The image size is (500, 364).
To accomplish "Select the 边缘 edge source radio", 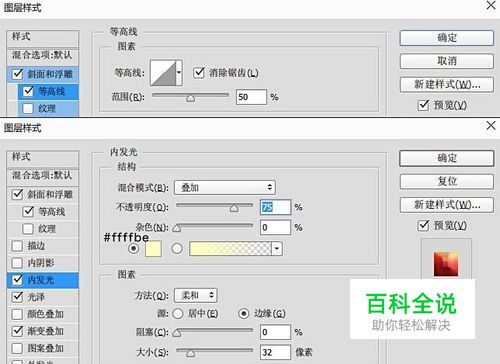I will click(244, 313).
